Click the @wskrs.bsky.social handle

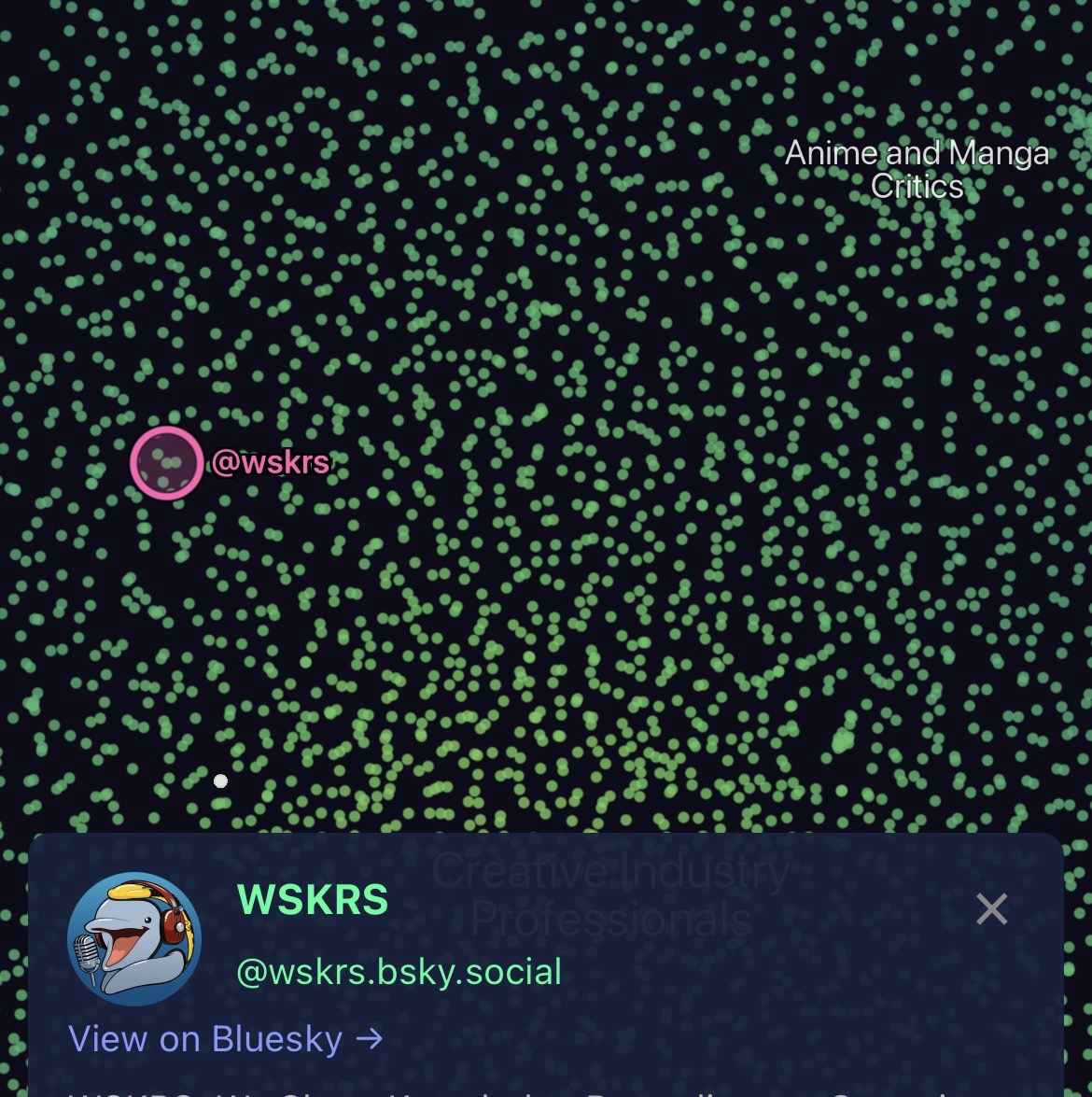click(399, 972)
